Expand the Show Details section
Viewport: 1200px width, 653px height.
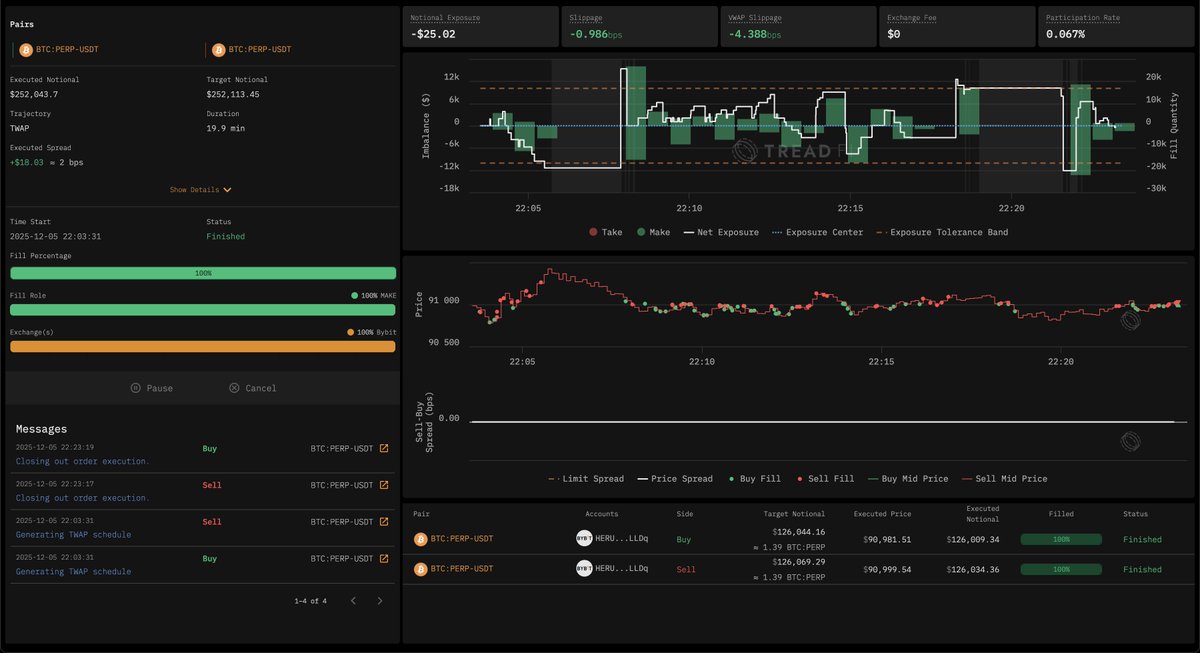coord(202,189)
